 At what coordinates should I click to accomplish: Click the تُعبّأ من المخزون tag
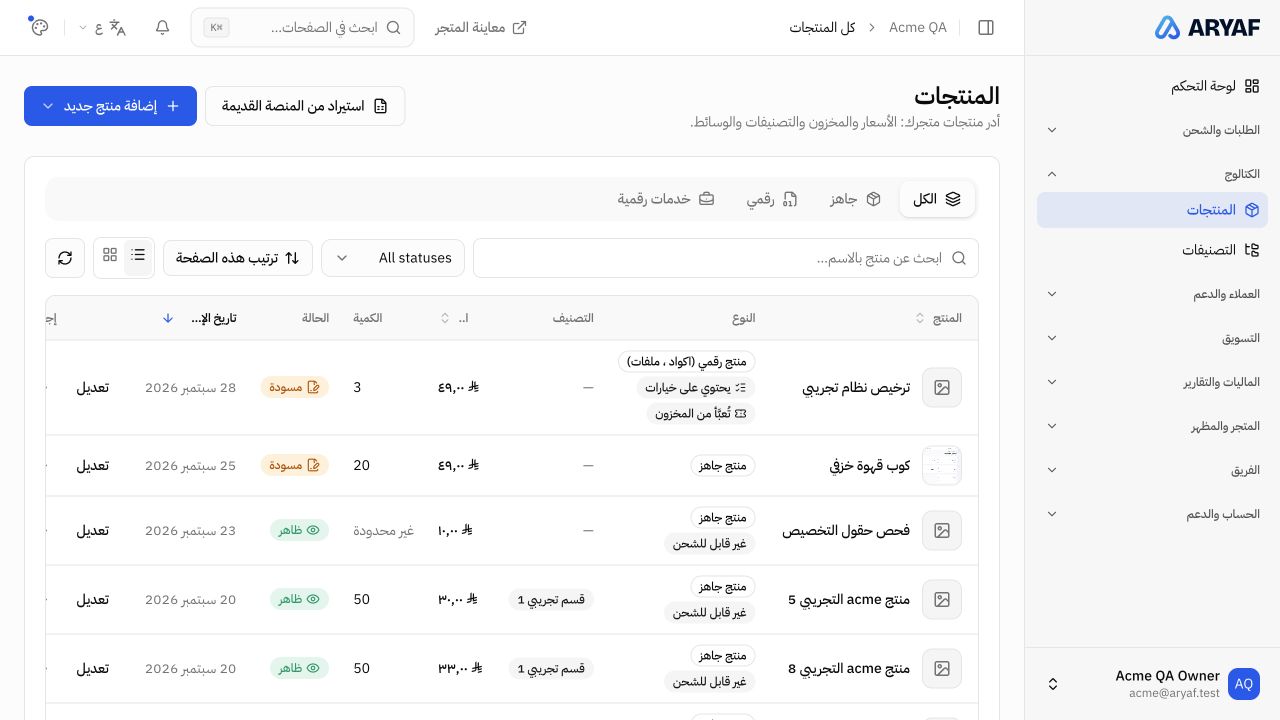pos(701,413)
